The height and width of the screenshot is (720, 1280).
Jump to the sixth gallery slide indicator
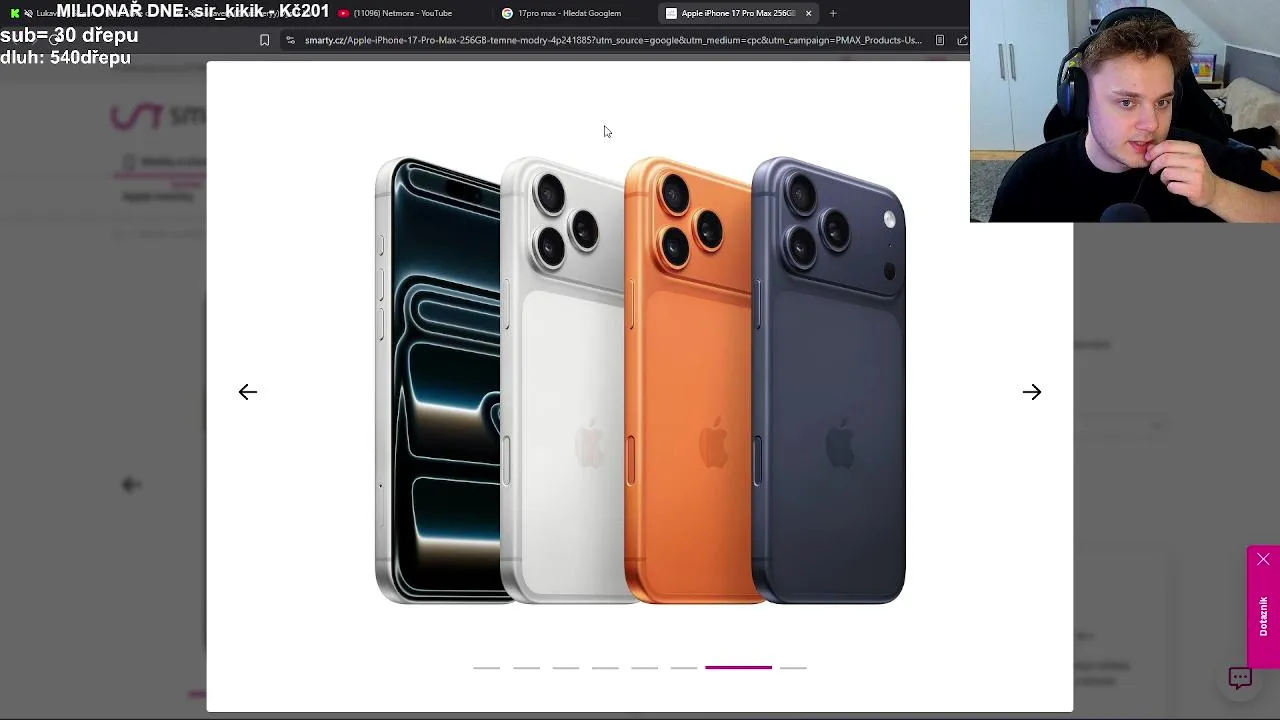(684, 667)
